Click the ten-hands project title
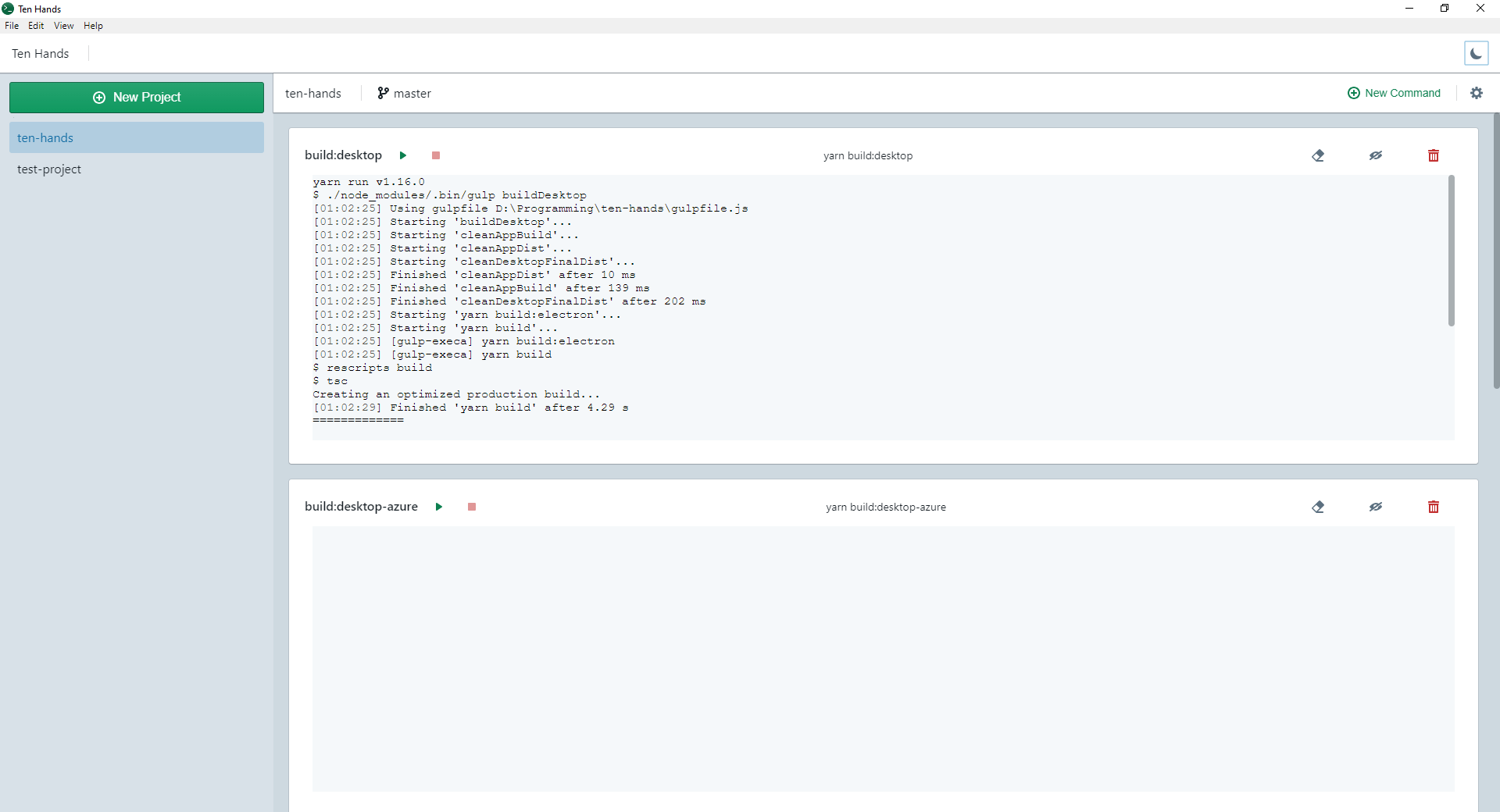 [313, 93]
